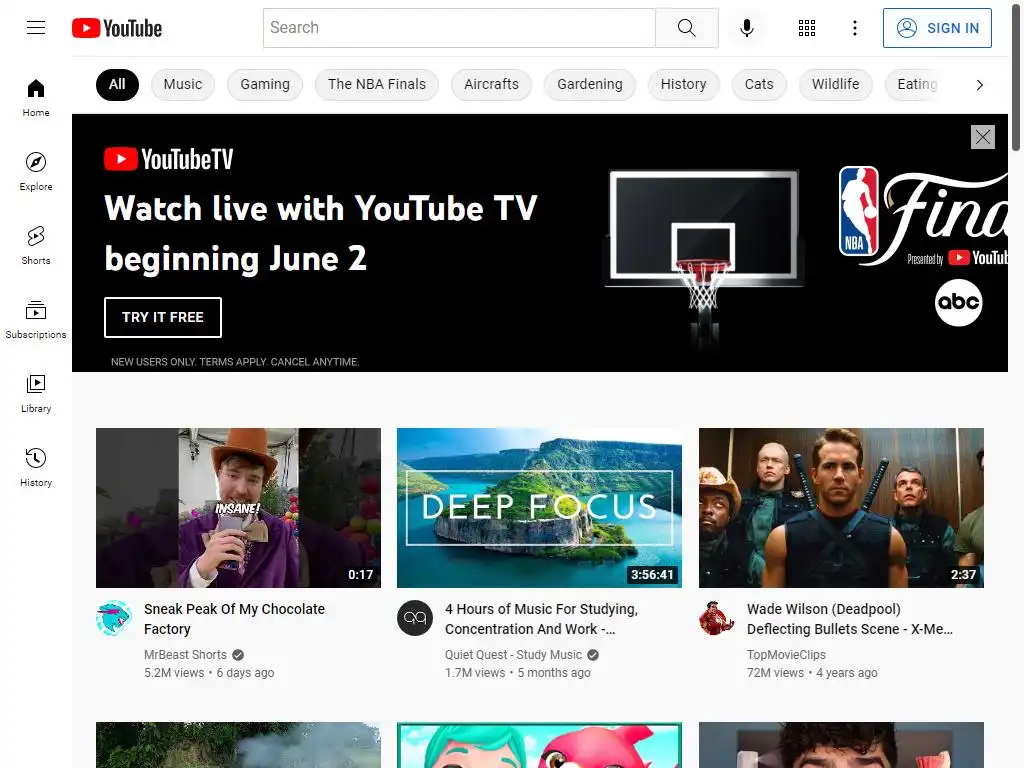Select the Cats filter chip
This screenshot has width=1024, height=768.
click(759, 85)
